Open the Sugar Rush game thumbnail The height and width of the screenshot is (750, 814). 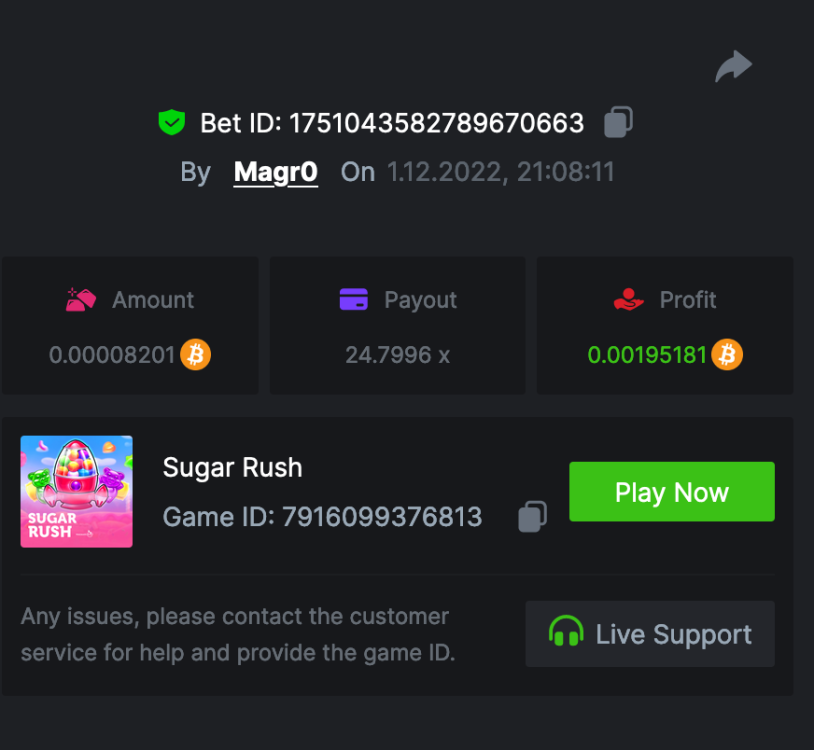point(77,491)
